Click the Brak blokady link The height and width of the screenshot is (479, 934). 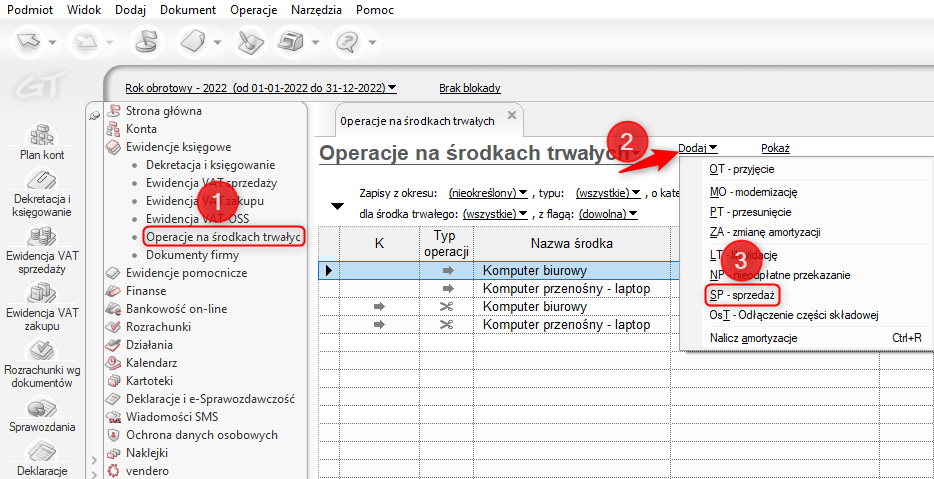tap(470, 88)
